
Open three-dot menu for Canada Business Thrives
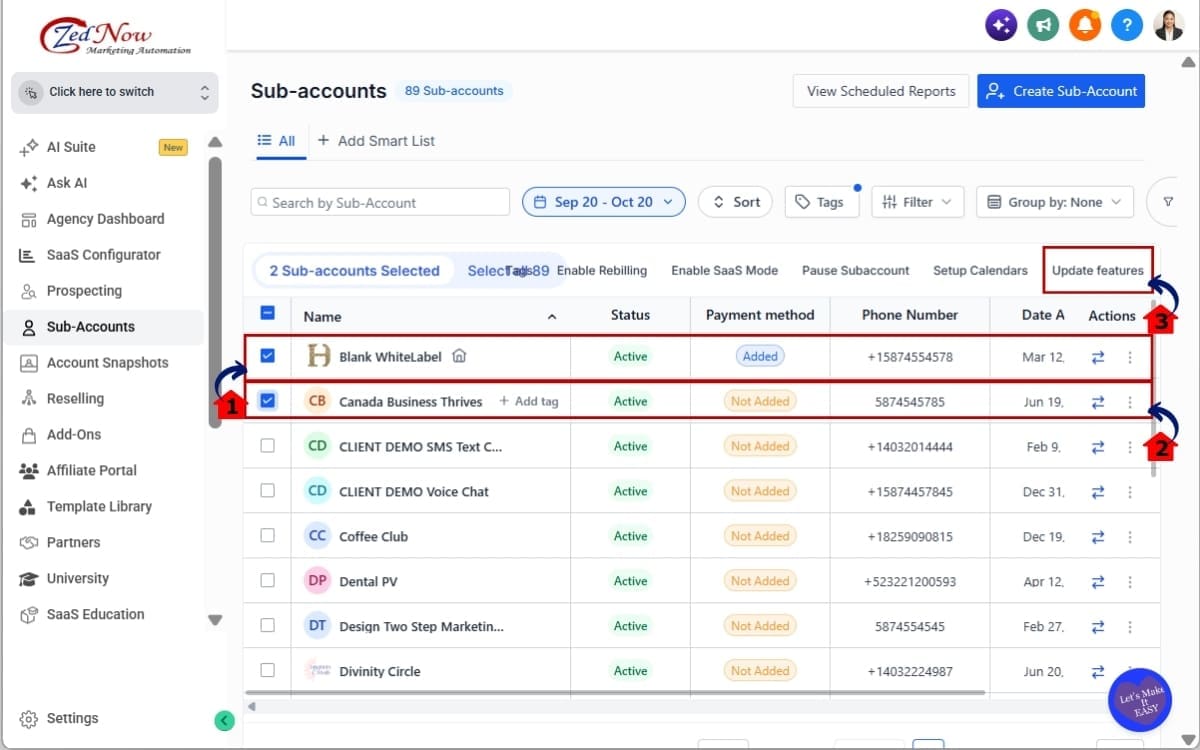coord(1130,402)
